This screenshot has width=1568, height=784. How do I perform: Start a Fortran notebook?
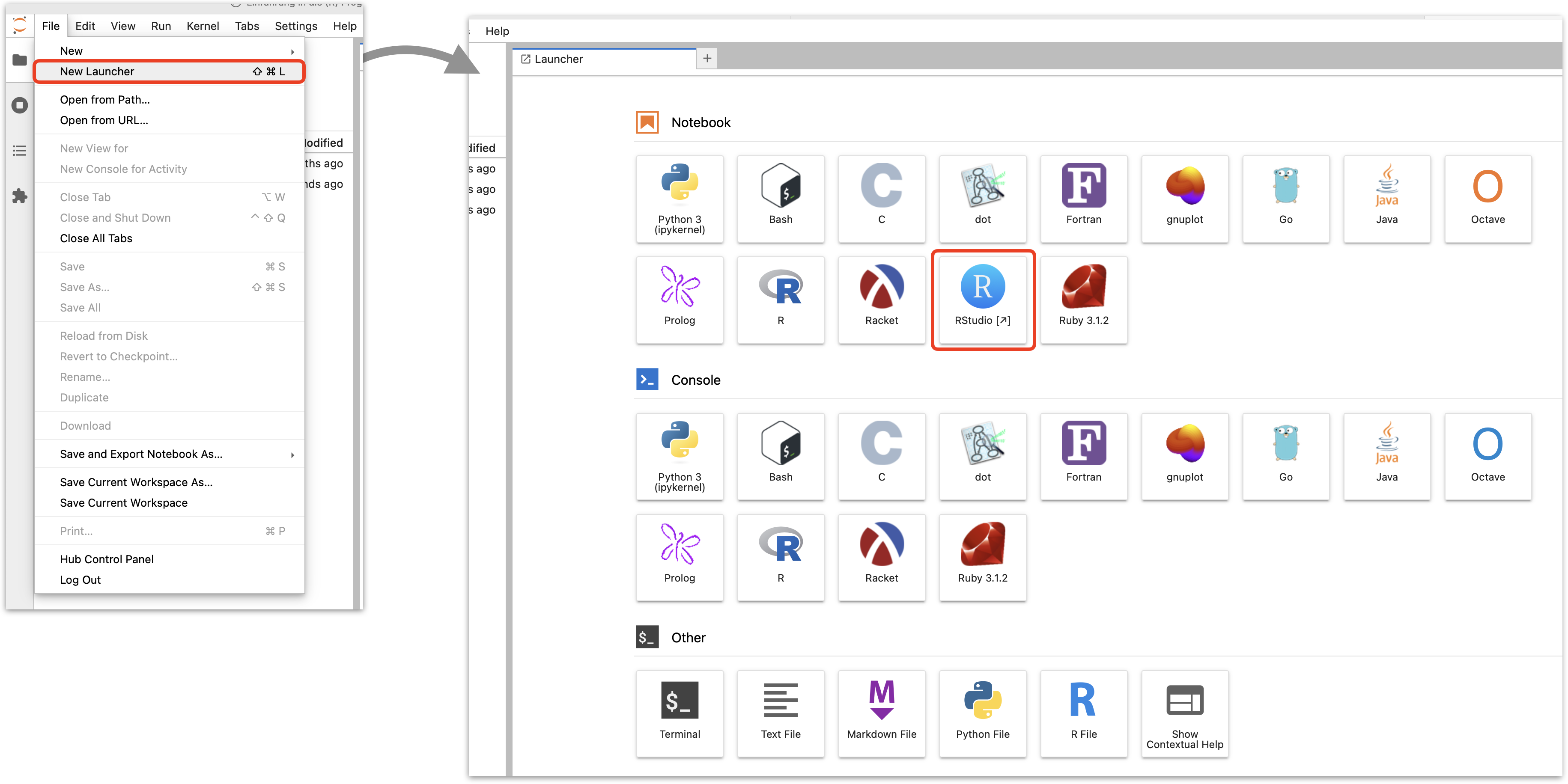coord(1083,198)
